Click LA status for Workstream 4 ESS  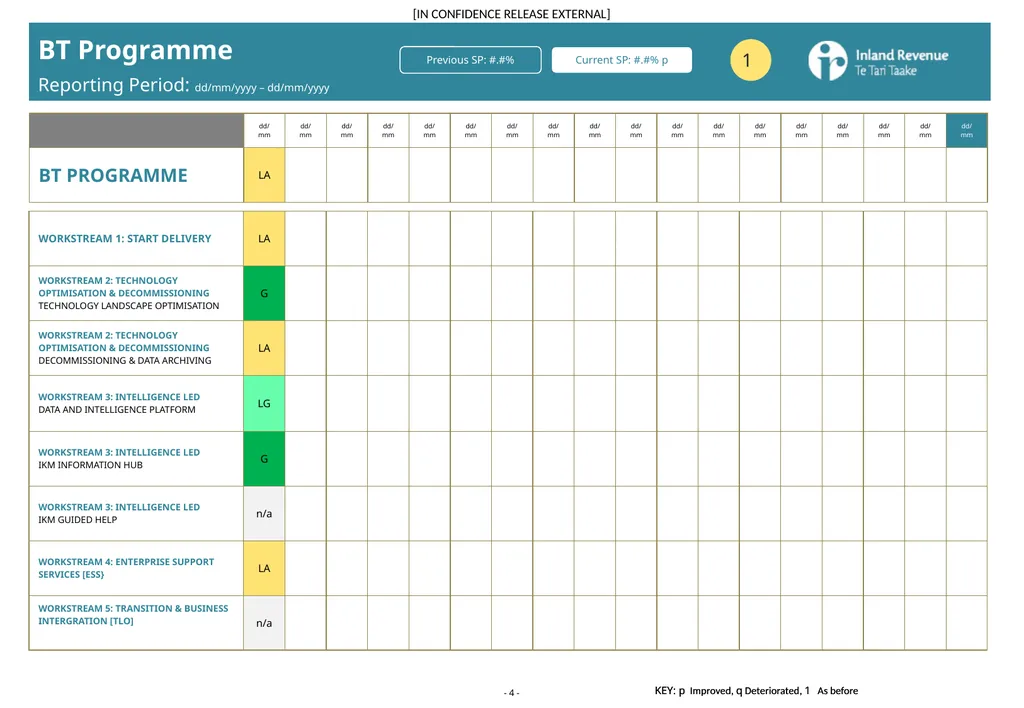[x=264, y=568]
